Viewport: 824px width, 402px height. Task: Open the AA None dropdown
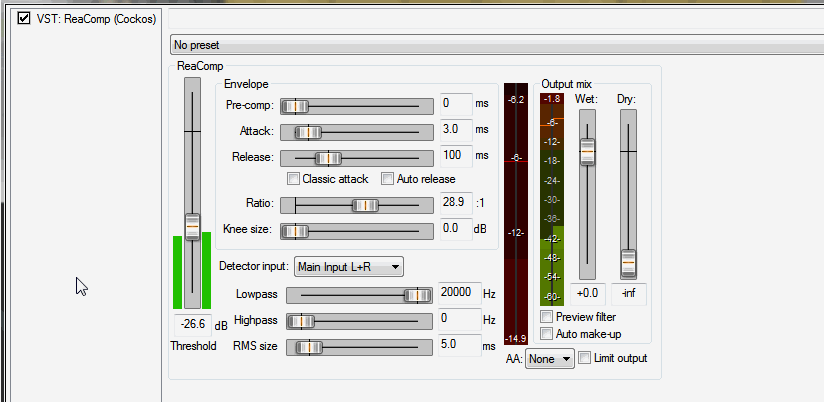550,359
